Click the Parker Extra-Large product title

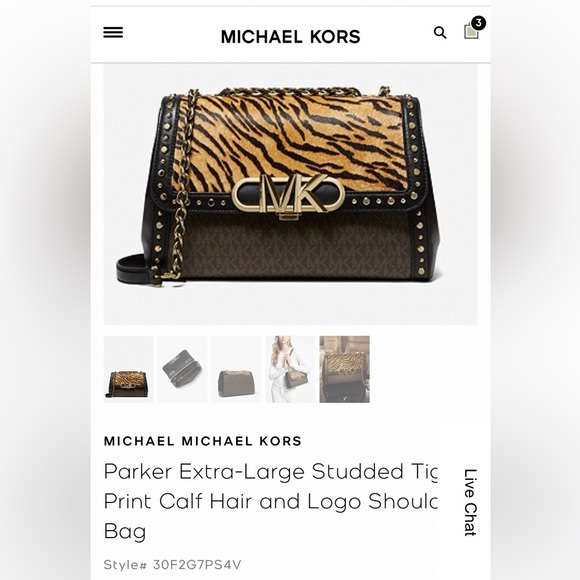(270, 501)
